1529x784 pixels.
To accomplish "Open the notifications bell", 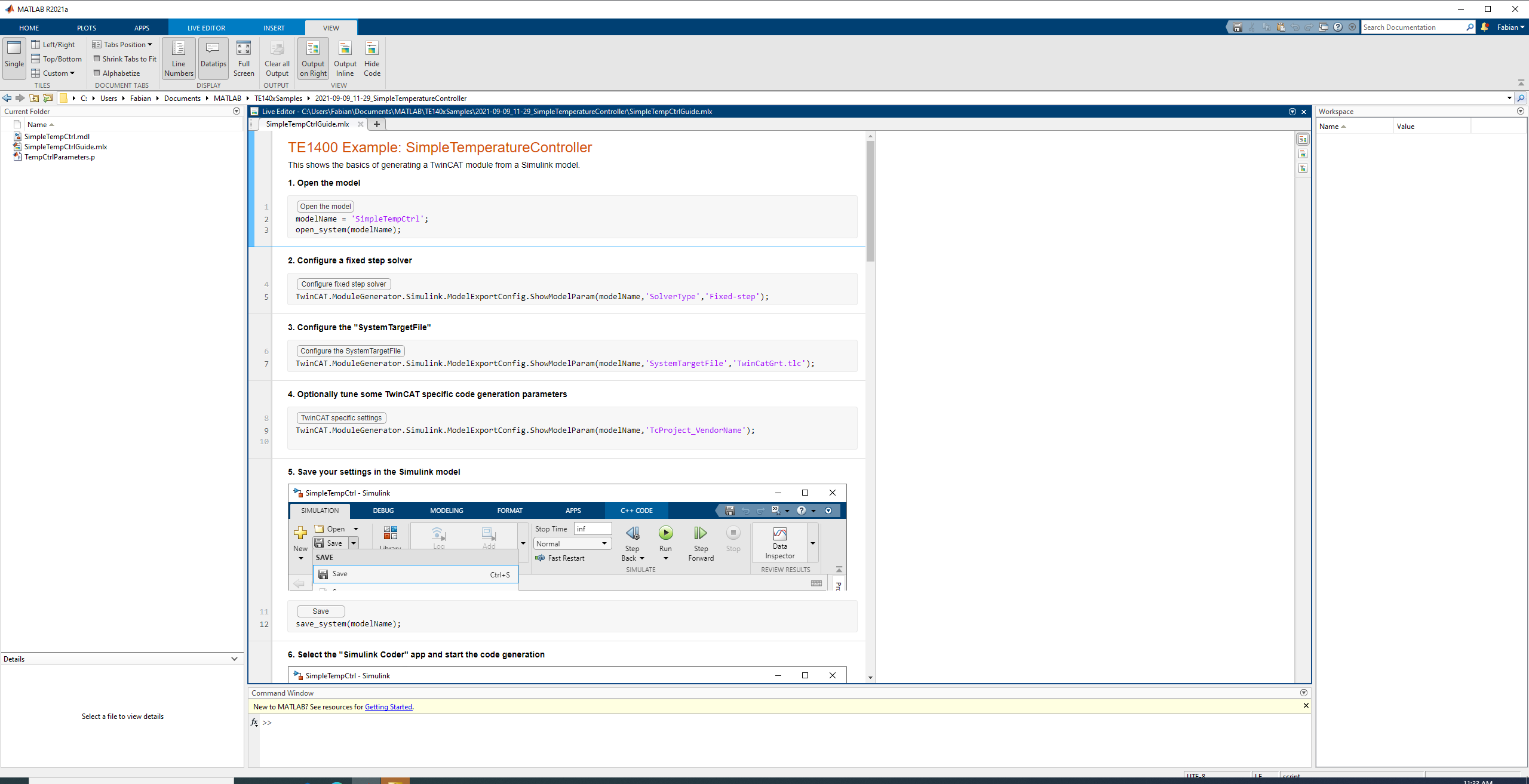I will click(x=1485, y=27).
